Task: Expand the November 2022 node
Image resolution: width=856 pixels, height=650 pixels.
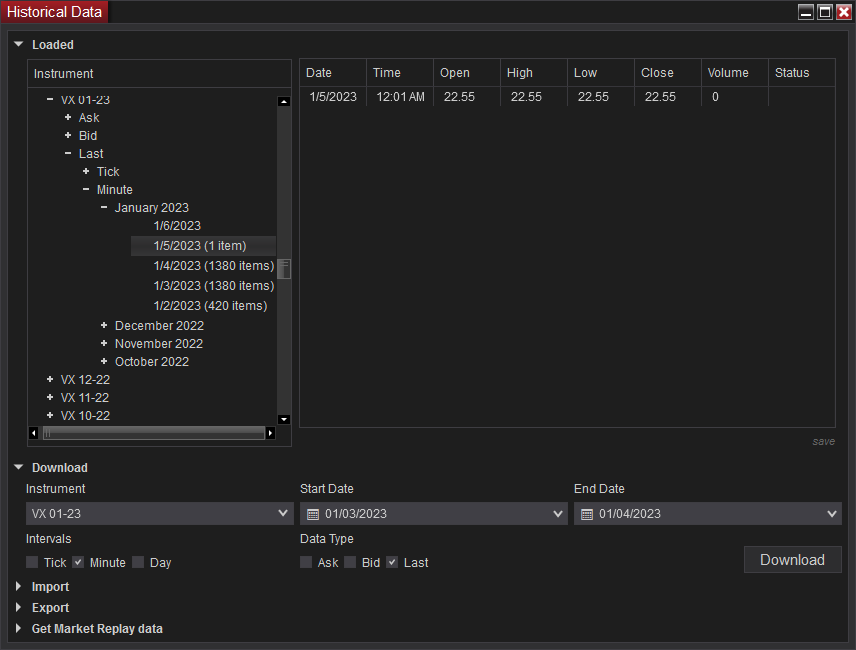Action: 104,343
